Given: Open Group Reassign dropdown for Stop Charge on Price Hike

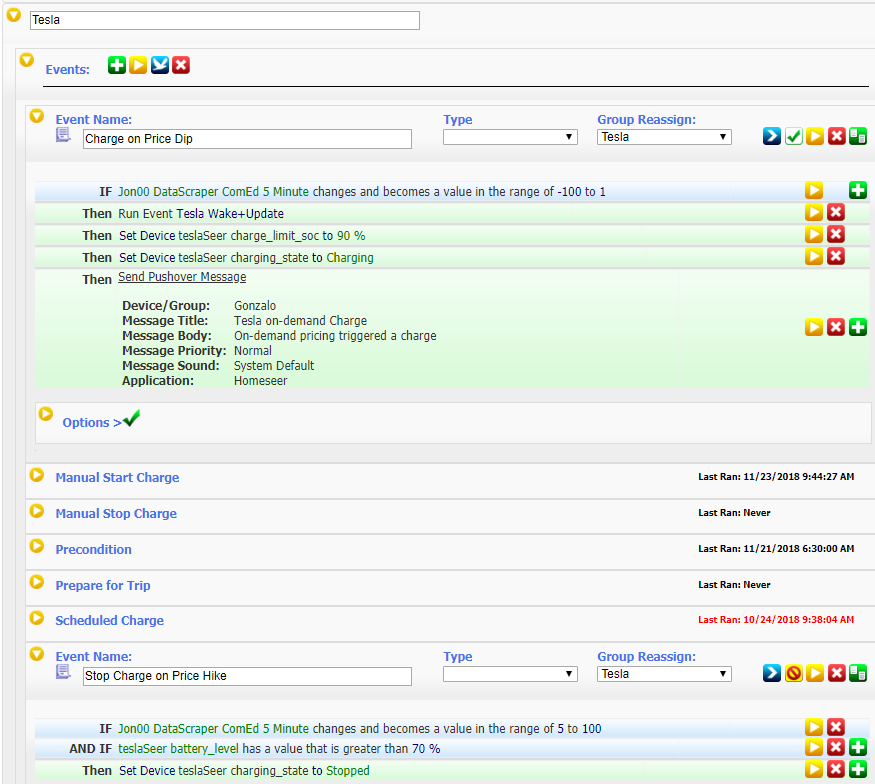Looking at the screenshot, I should click(x=664, y=674).
